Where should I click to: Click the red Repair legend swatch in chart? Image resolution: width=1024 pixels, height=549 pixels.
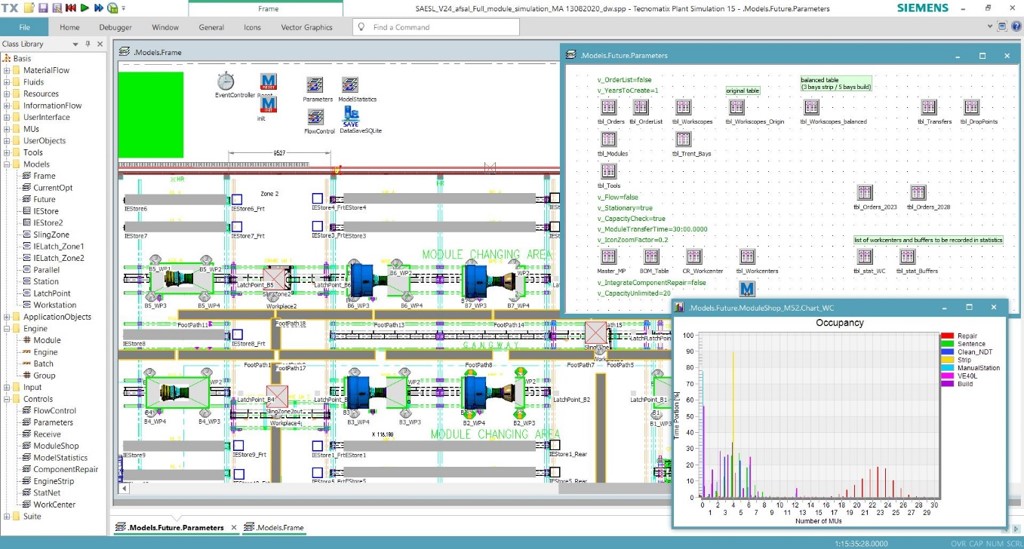[x=947, y=336]
